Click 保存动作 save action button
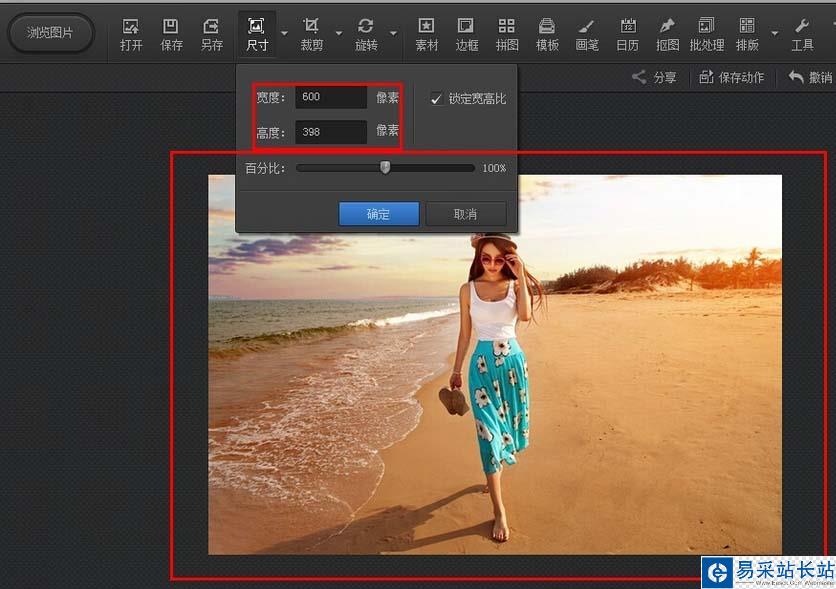836x589 pixels. pos(732,77)
